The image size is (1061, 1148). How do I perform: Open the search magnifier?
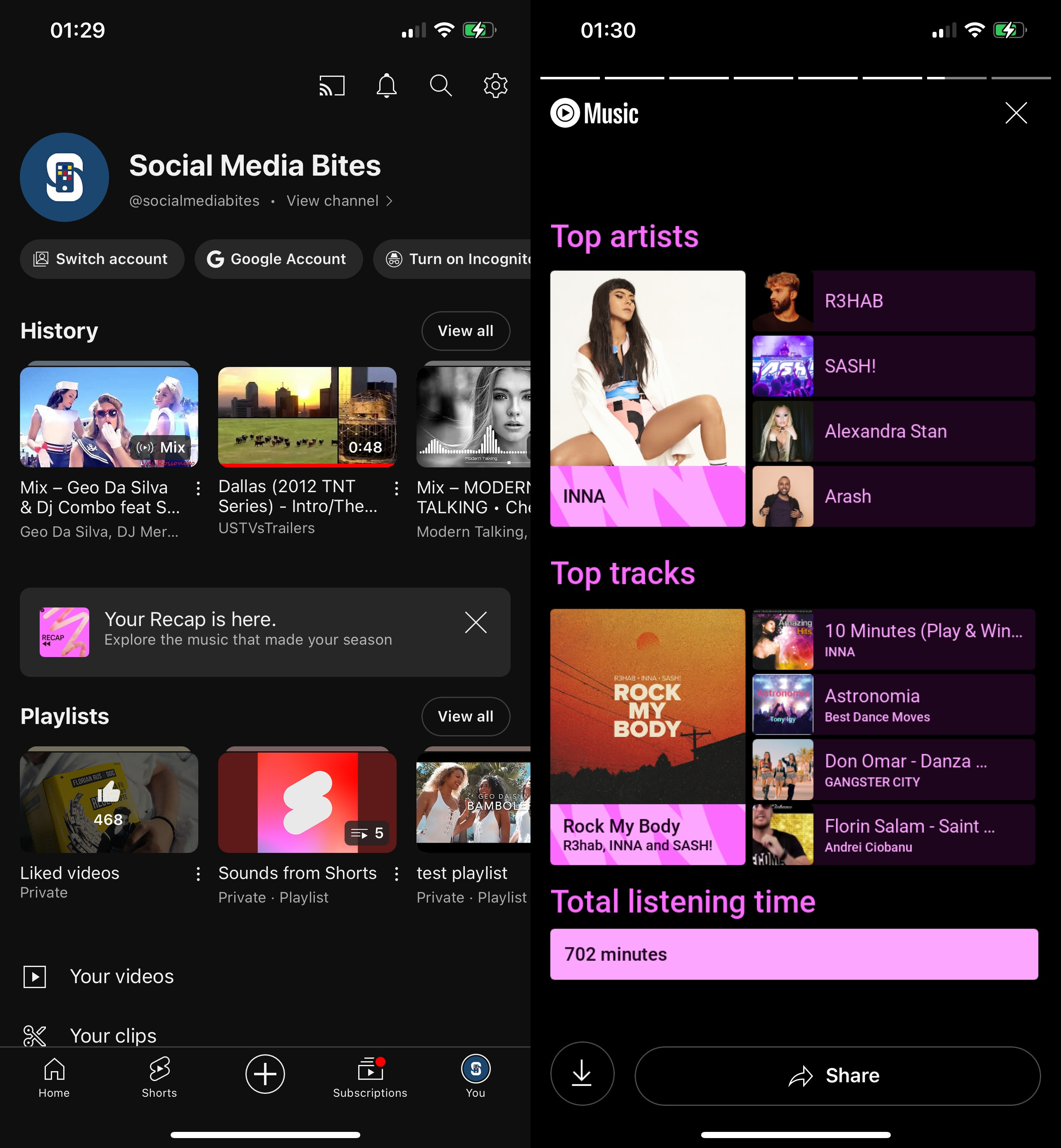441,86
